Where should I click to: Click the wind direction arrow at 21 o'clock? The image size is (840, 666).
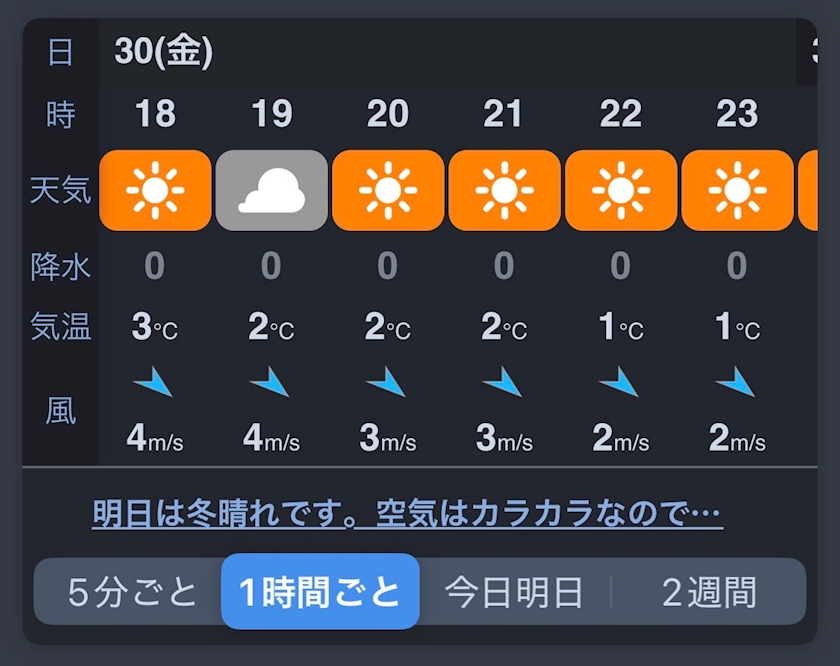[x=502, y=381]
